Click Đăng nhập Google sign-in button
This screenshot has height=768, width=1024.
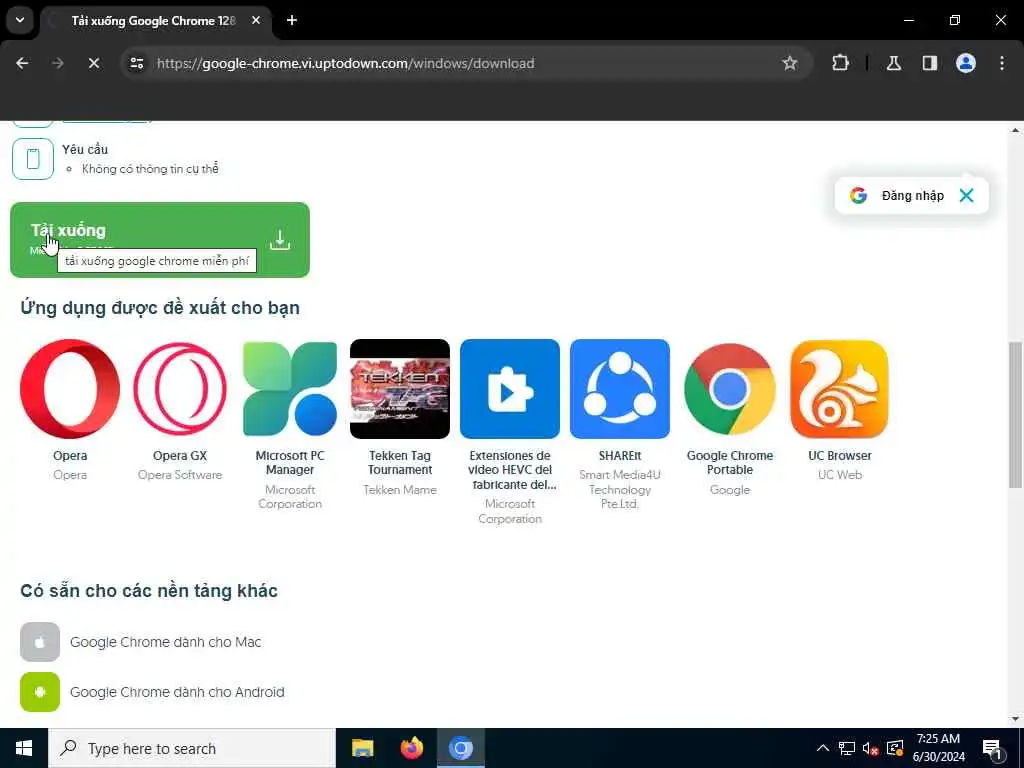[x=898, y=195]
